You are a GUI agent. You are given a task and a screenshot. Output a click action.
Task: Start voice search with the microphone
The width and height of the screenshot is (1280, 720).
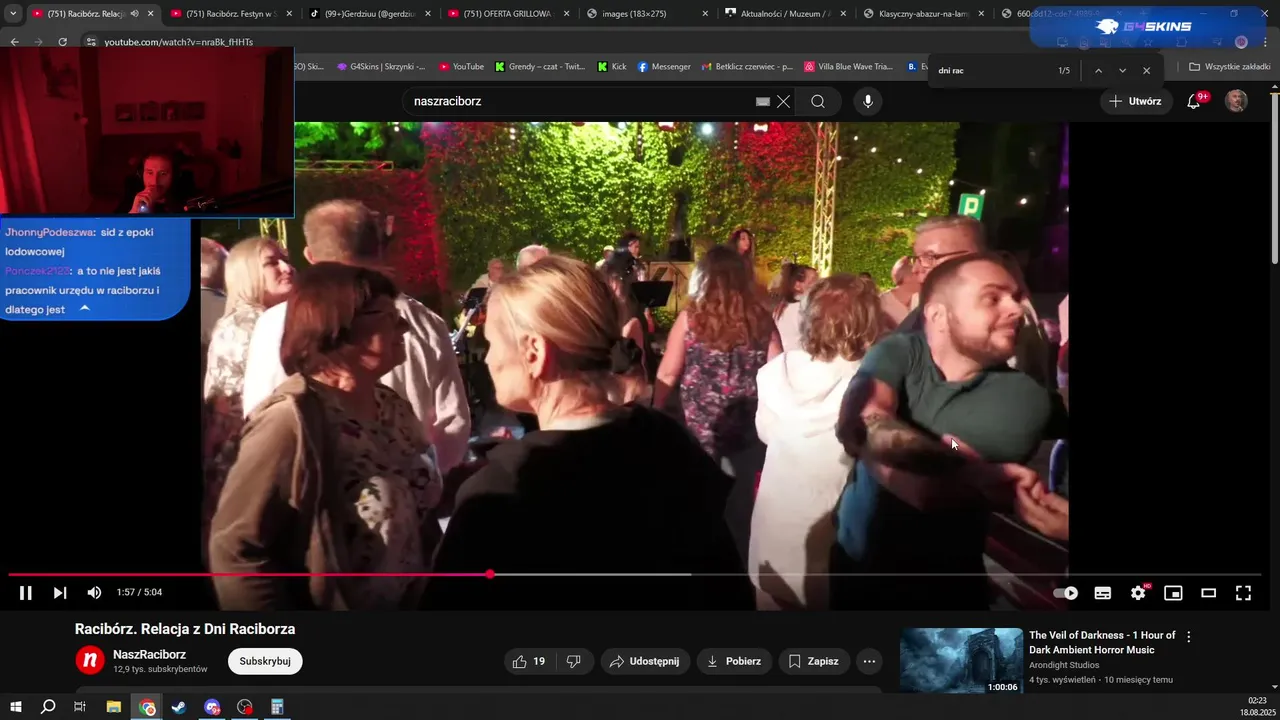[868, 101]
